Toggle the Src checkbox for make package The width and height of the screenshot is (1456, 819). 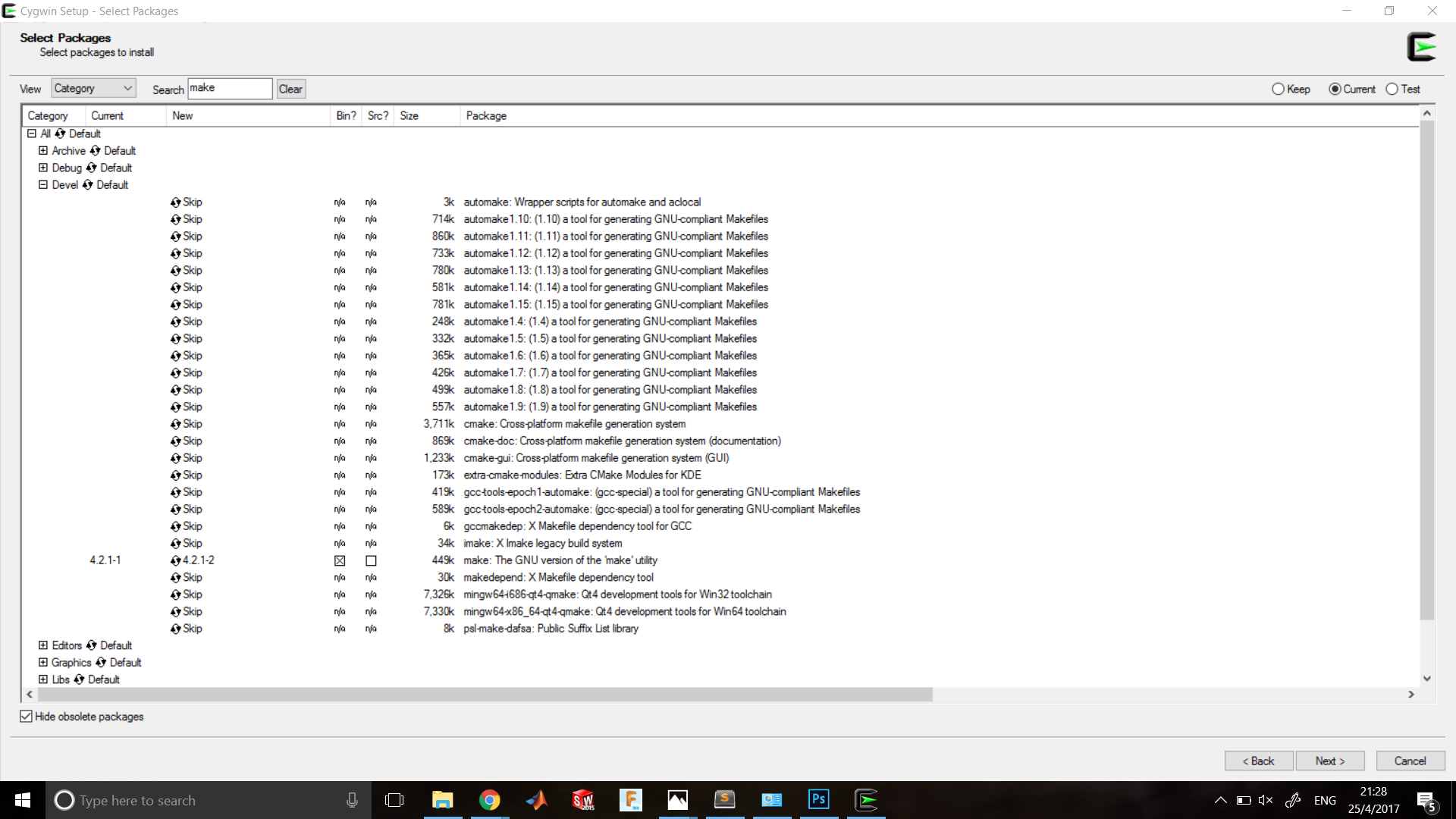click(x=371, y=561)
